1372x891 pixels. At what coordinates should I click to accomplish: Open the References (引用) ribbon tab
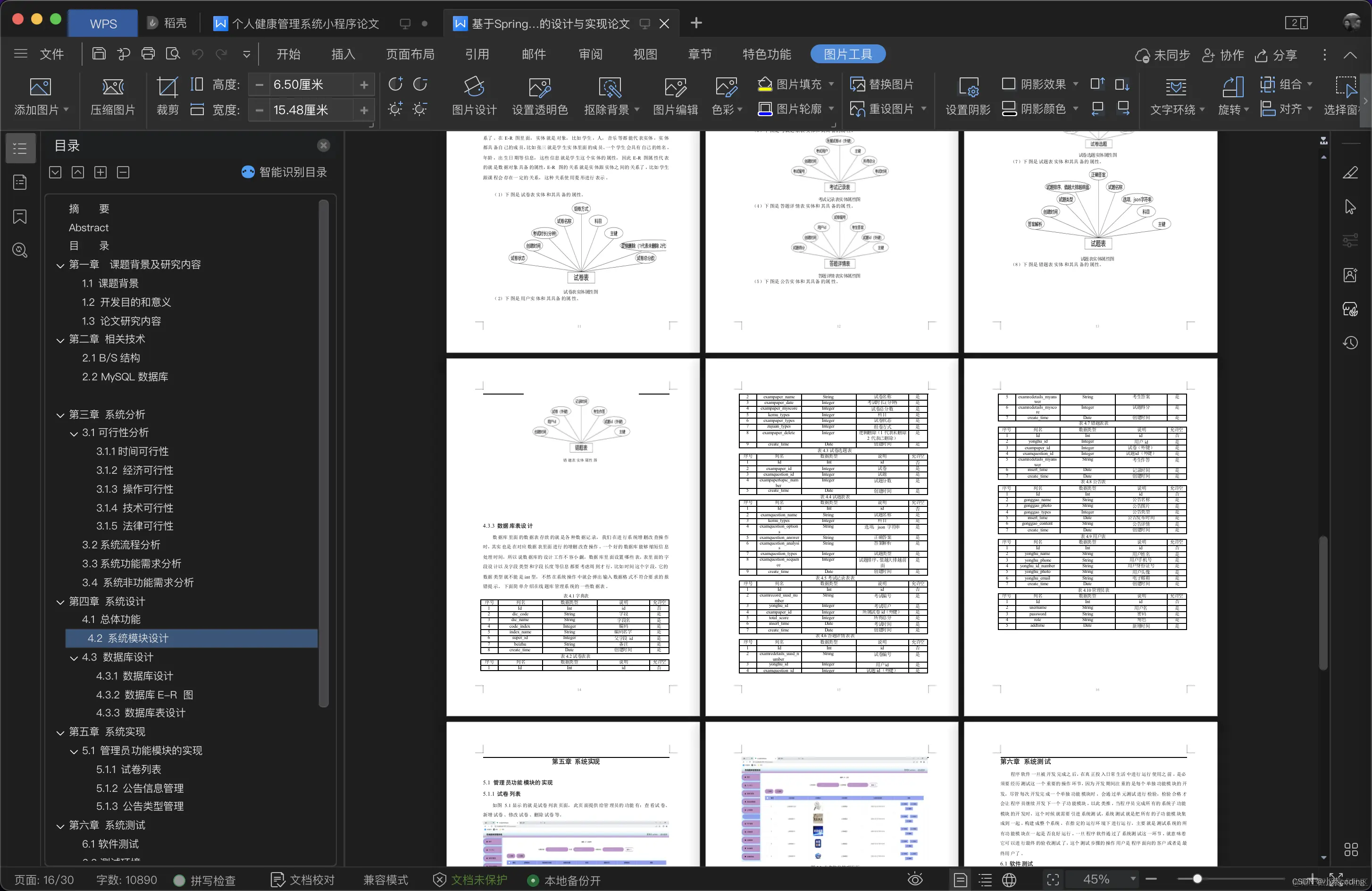[477, 54]
